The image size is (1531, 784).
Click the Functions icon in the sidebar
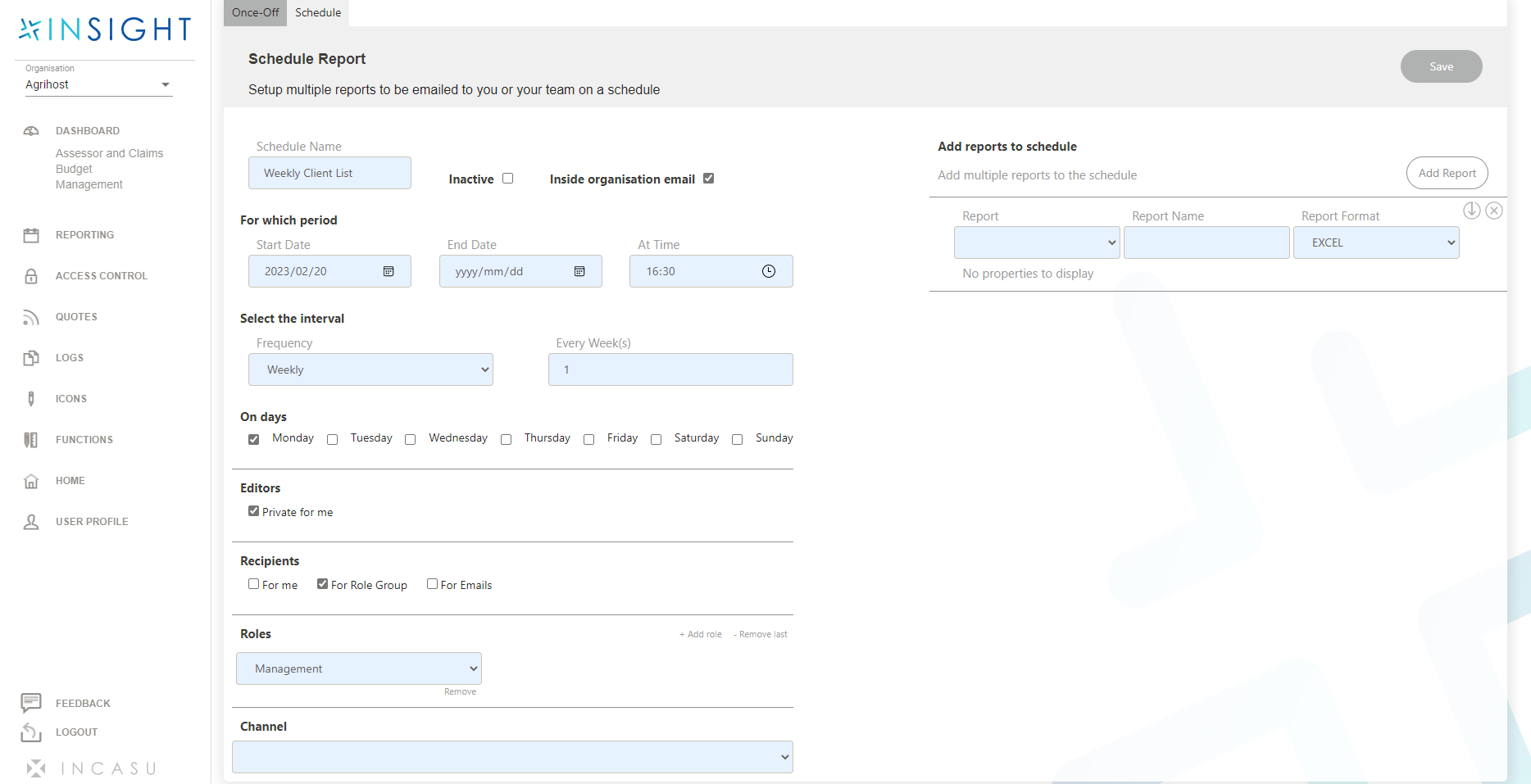(31, 440)
